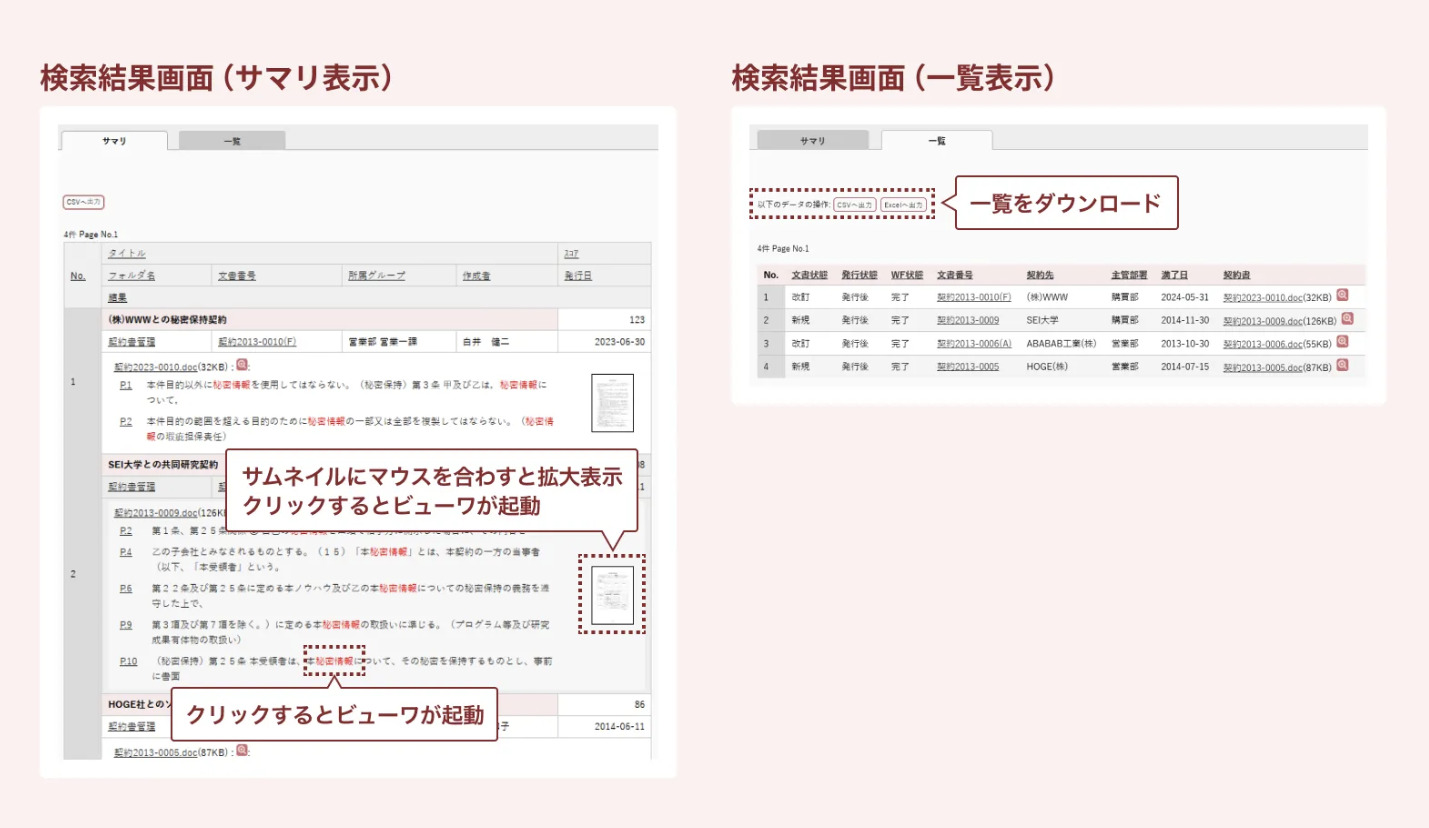Sort by 発行状態 column header
The image size is (1429, 828).
pos(859,274)
